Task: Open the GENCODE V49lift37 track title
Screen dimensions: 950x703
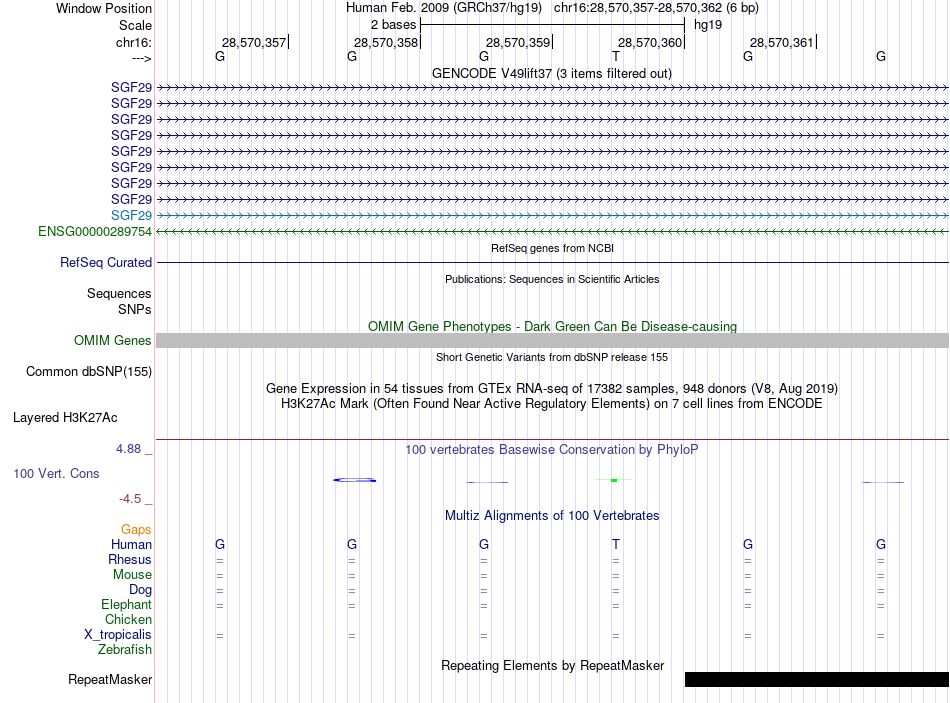Action: tap(551, 73)
